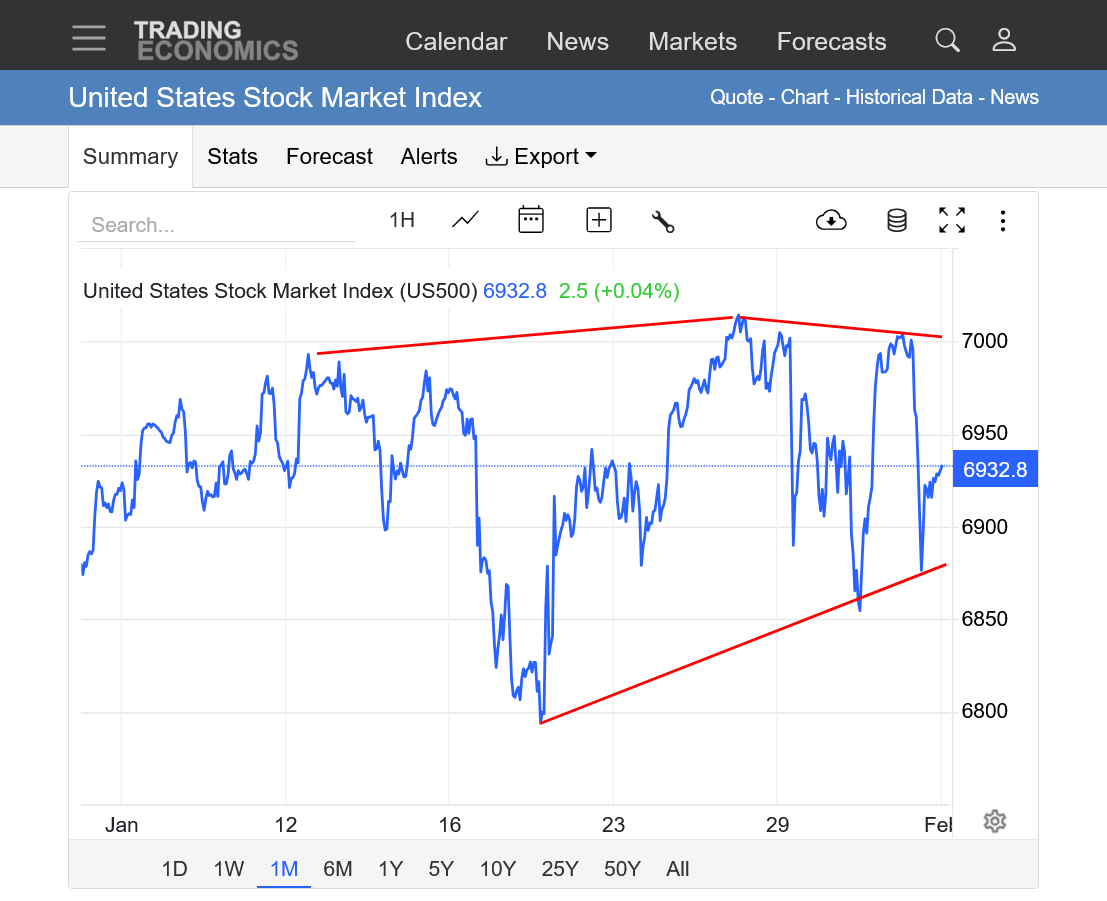
Task: Click the search magnifier icon
Action: [x=947, y=40]
